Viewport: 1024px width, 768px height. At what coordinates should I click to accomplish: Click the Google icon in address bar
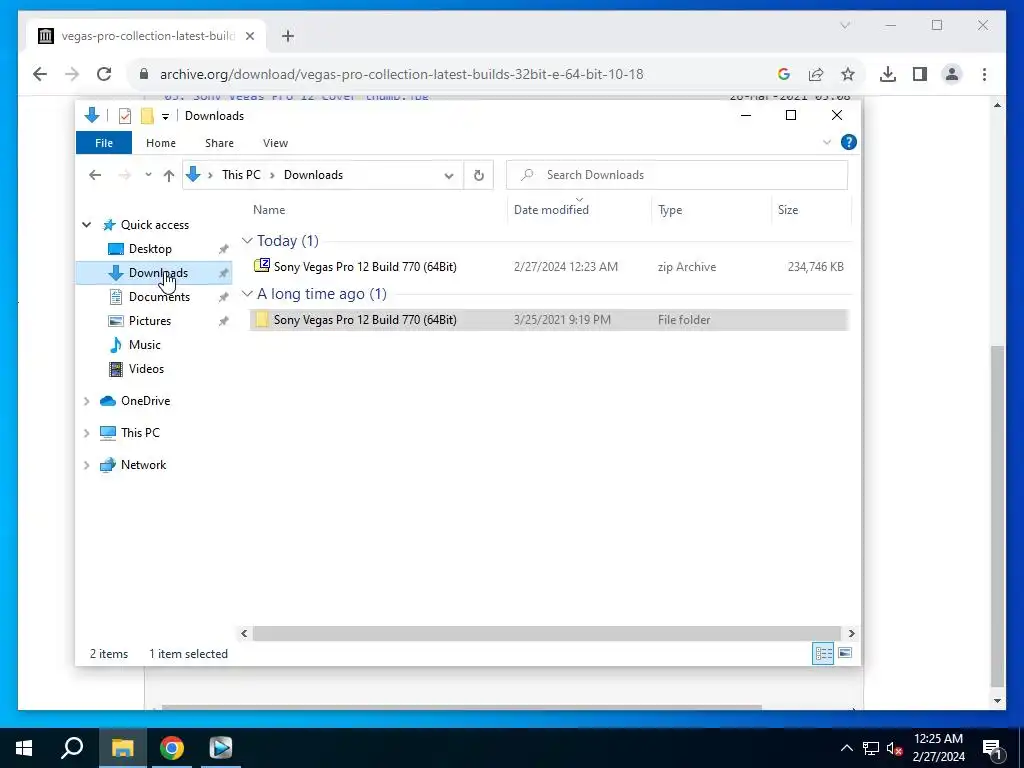coord(784,74)
